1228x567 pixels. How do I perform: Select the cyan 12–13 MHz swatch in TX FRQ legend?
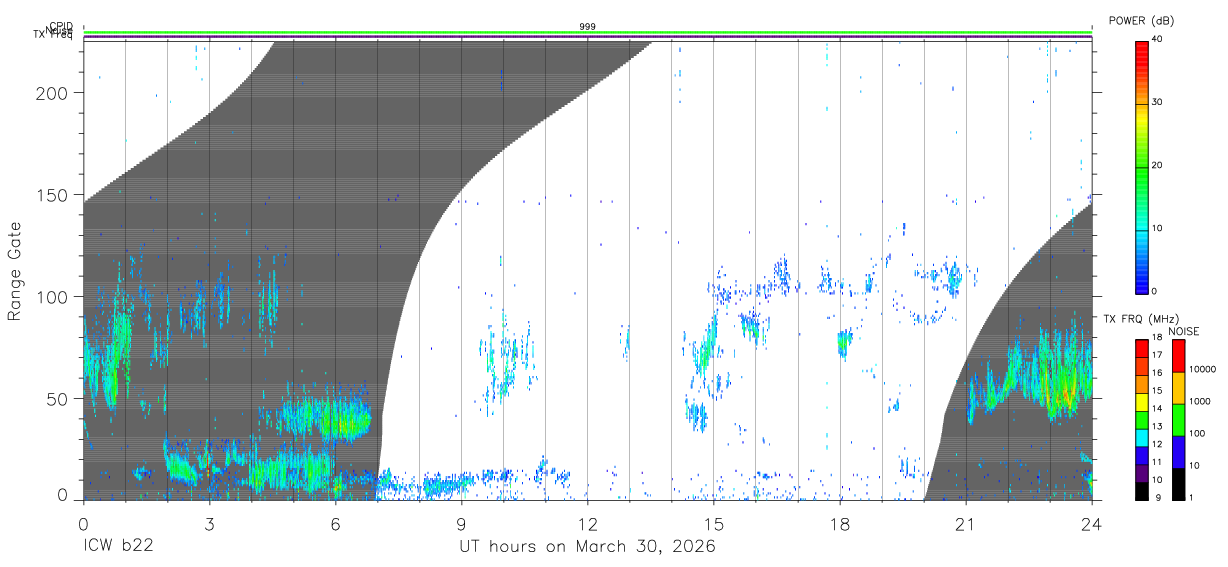click(1140, 437)
